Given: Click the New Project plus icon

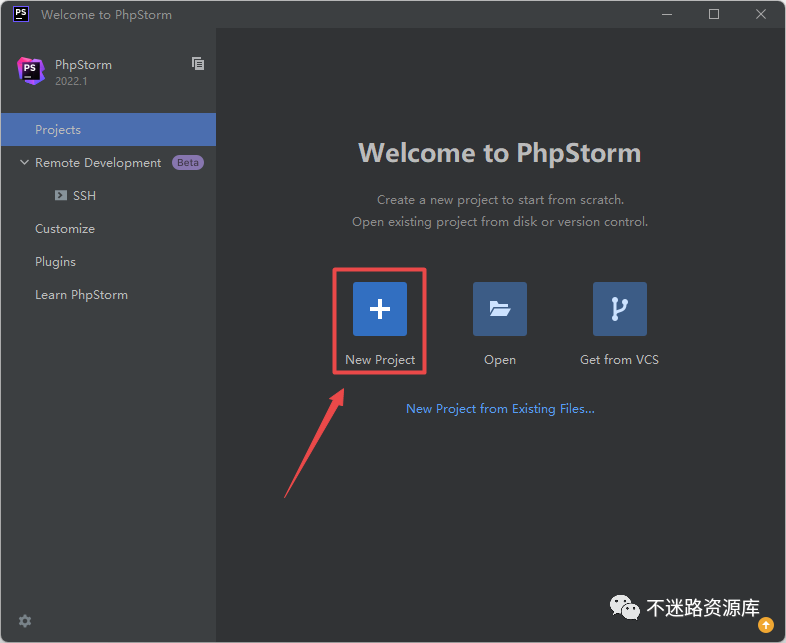Looking at the screenshot, I should tap(379, 309).
